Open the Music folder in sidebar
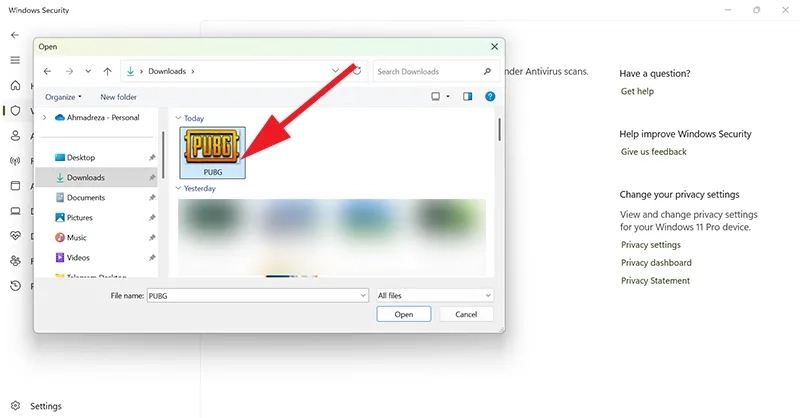This screenshot has height=418, width=800. click(x=77, y=238)
